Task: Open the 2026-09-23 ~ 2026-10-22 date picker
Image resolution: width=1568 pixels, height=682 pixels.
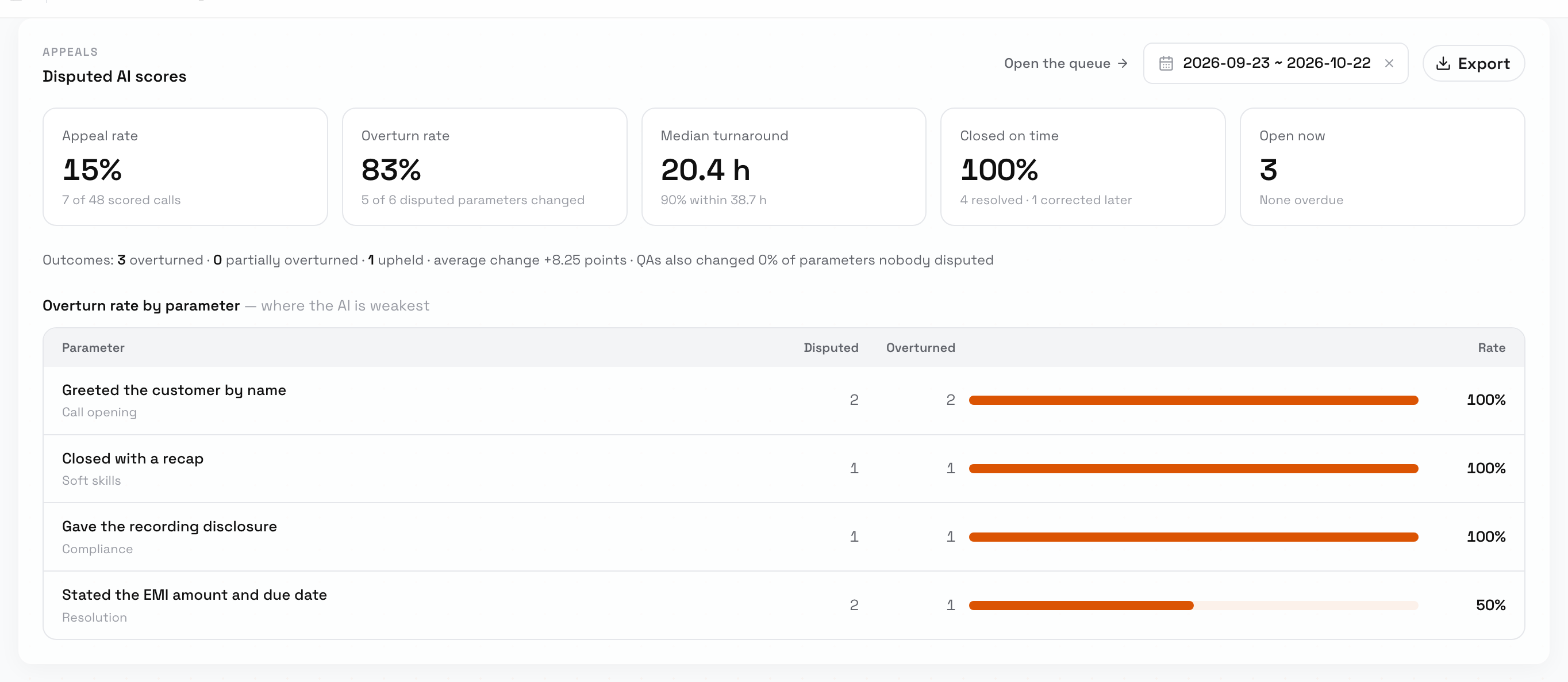Action: pos(1275,63)
